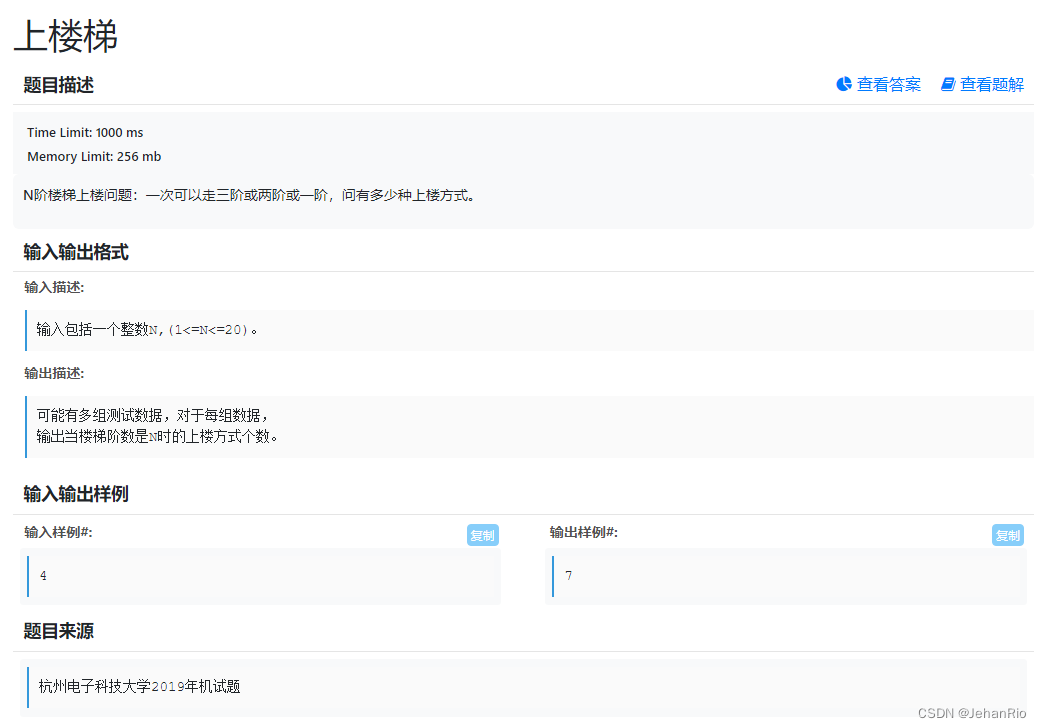Copy the input sample with 复制 button
The height and width of the screenshot is (728, 1041).
point(483,535)
